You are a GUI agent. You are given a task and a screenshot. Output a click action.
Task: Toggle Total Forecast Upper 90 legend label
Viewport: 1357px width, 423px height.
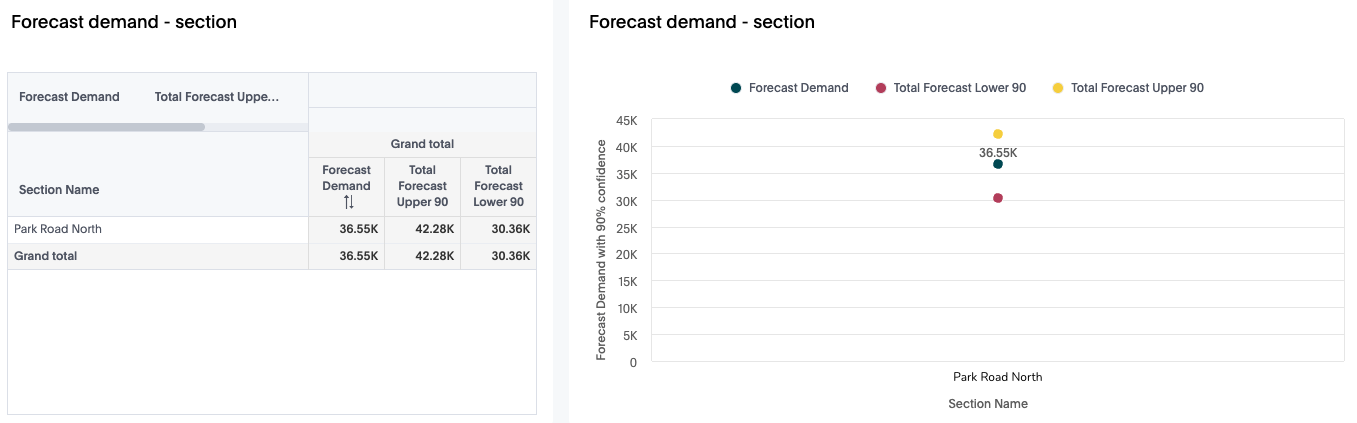[1137, 88]
